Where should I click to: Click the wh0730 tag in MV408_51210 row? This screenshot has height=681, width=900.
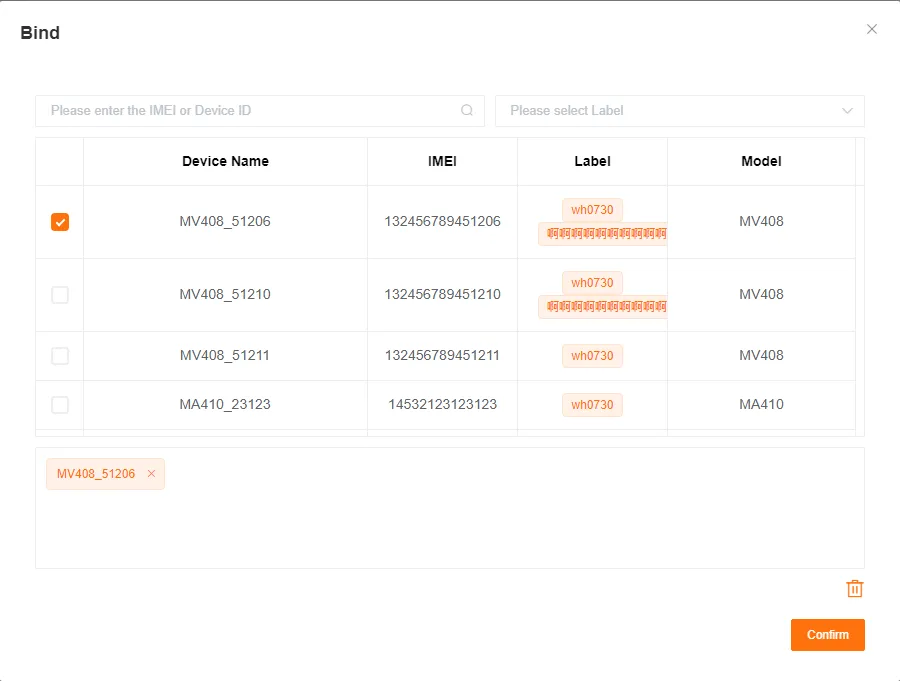point(592,282)
